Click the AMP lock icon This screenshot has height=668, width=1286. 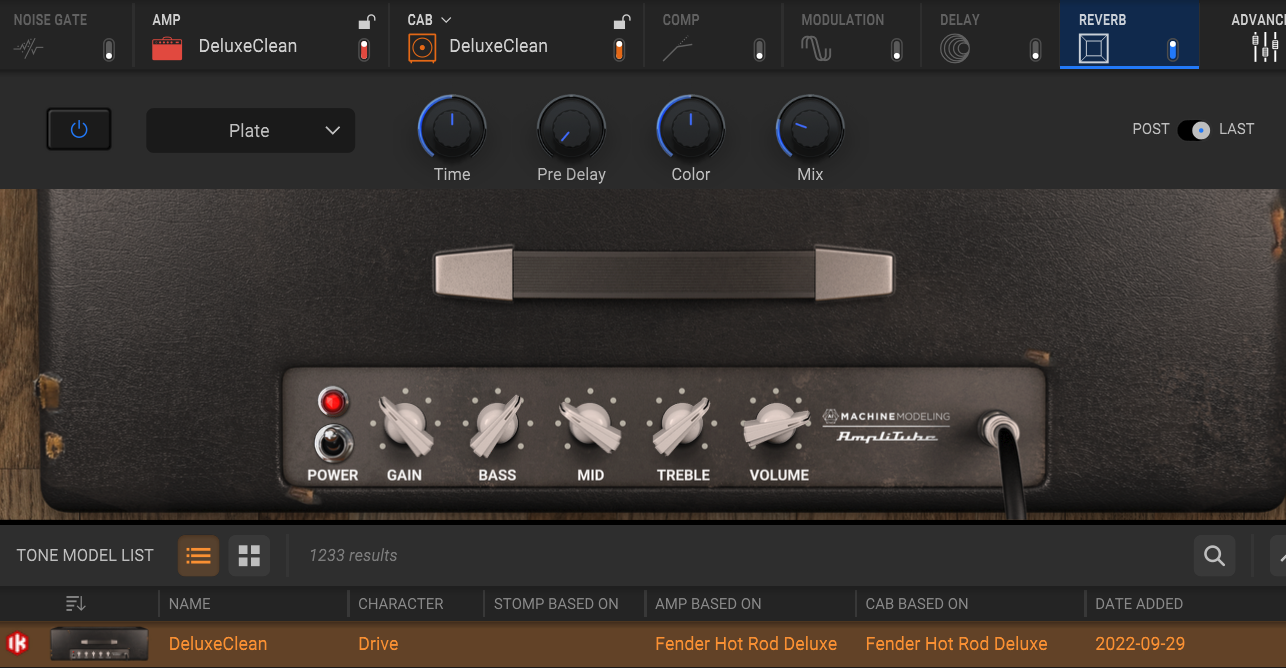tap(367, 22)
